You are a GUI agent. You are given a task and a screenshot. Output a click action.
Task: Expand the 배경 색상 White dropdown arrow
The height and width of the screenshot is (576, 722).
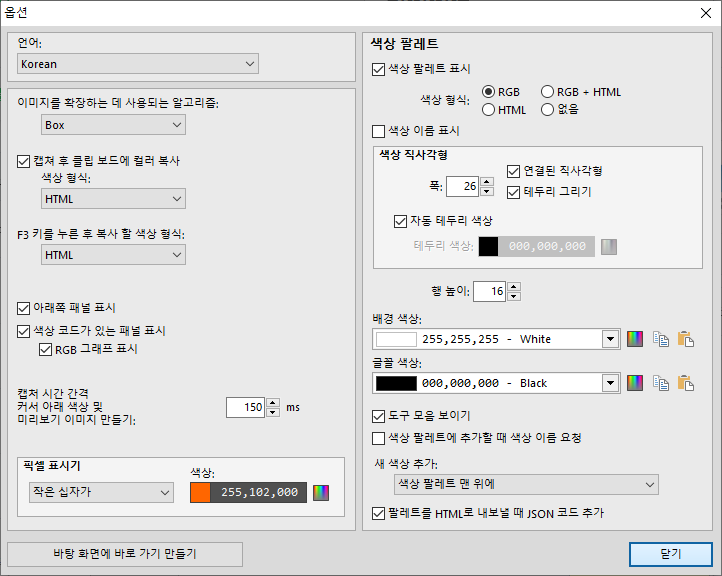610,339
